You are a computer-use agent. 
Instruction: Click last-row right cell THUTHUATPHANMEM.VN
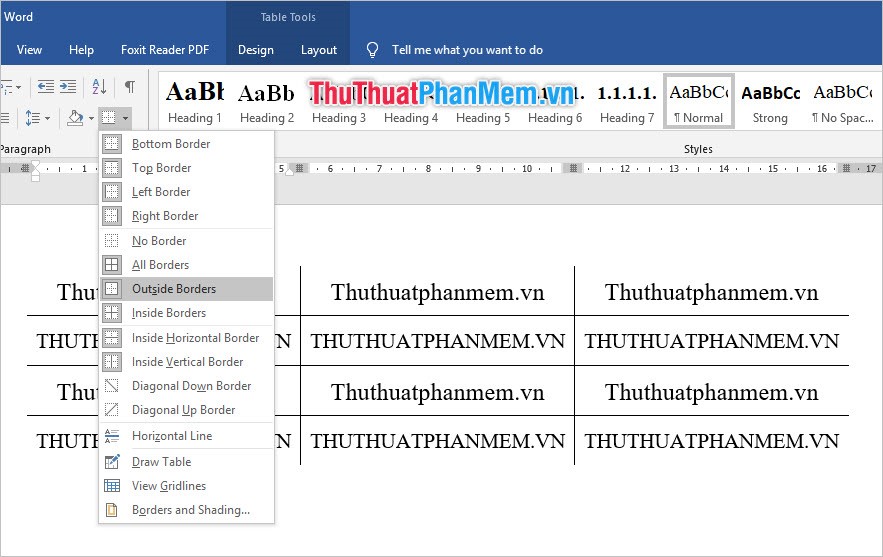712,441
